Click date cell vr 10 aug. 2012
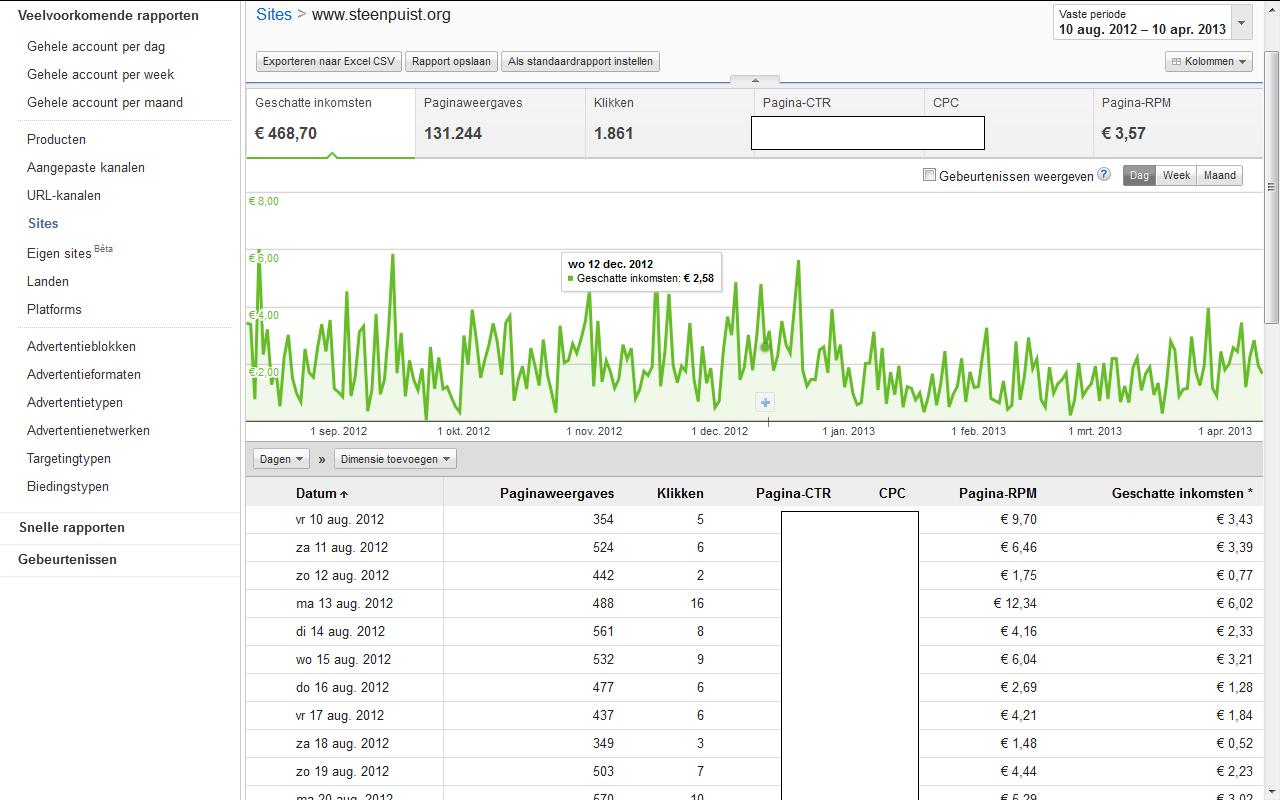The height and width of the screenshot is (800, 1280). pos(340,519)
